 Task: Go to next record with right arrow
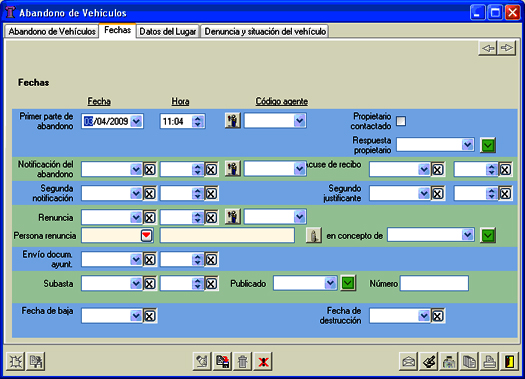(507, 48)
